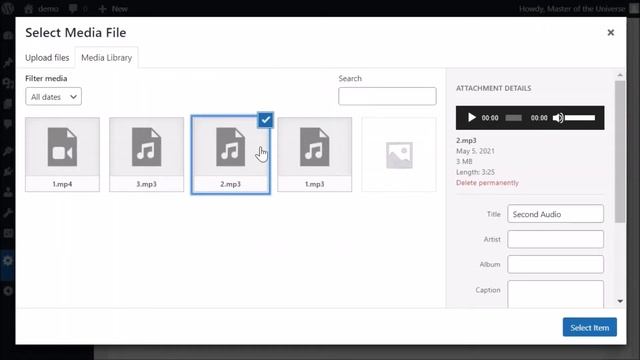Switch to the Upload files tab
The image size is (640, 360).
pos(47,58)
